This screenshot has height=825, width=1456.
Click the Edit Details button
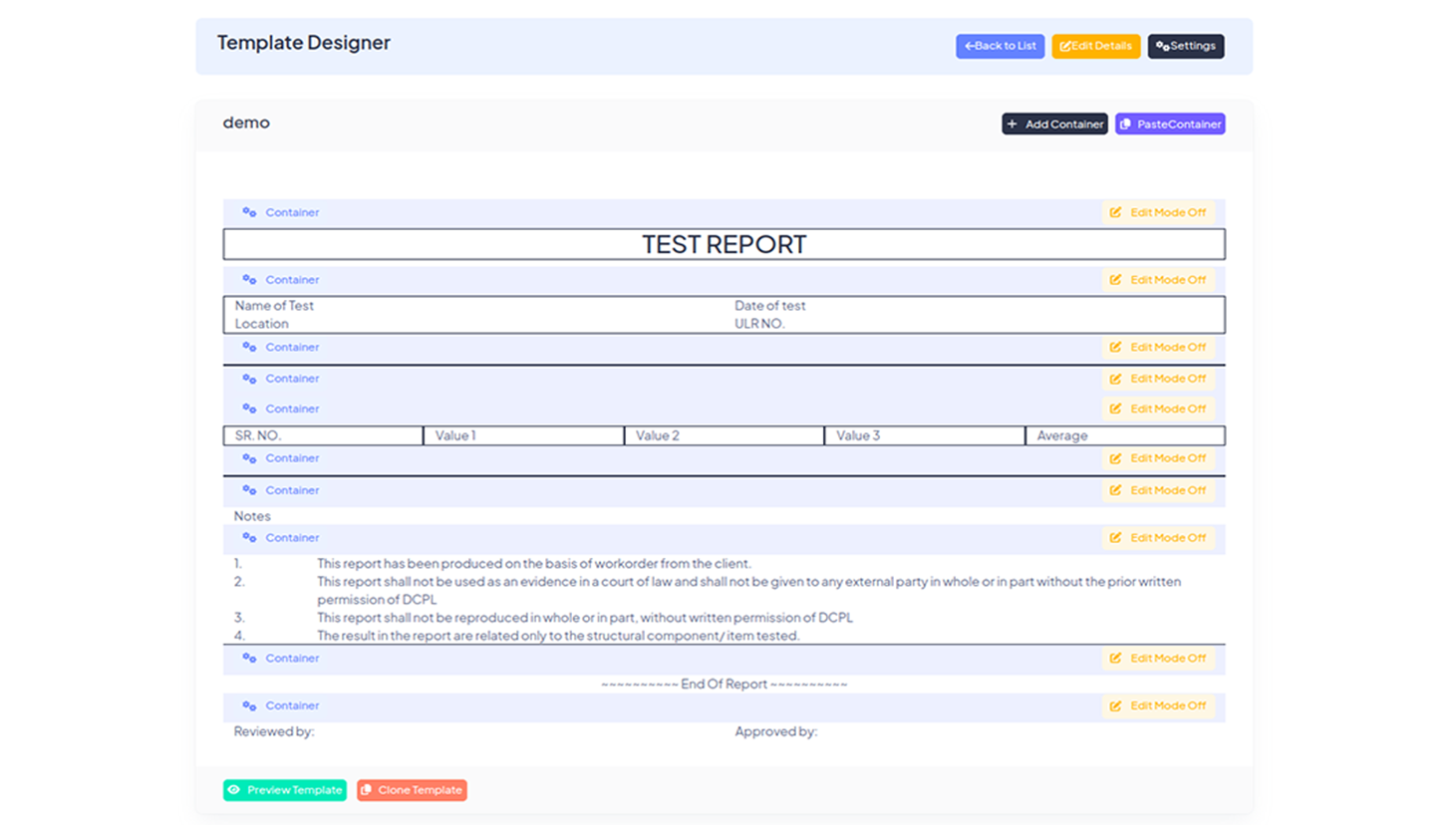point(1095,46)
